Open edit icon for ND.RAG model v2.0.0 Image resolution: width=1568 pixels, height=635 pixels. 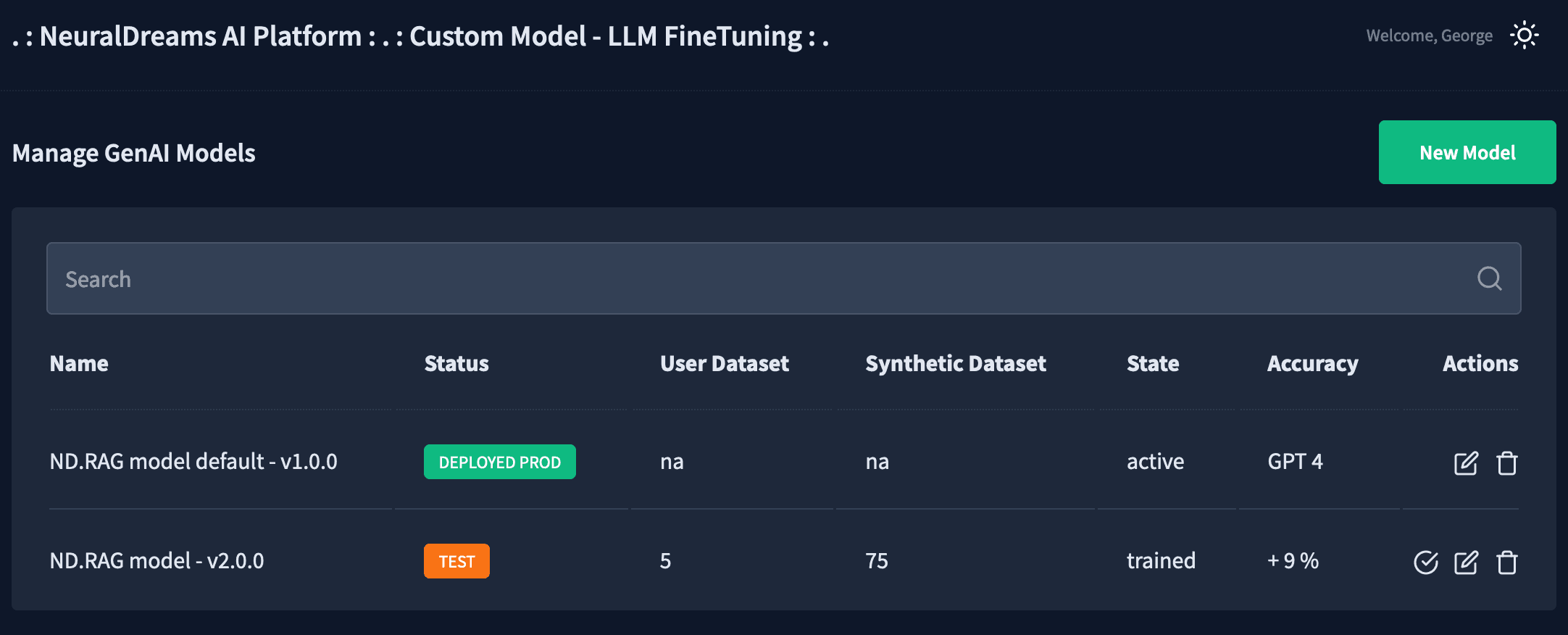[1465, 563]
